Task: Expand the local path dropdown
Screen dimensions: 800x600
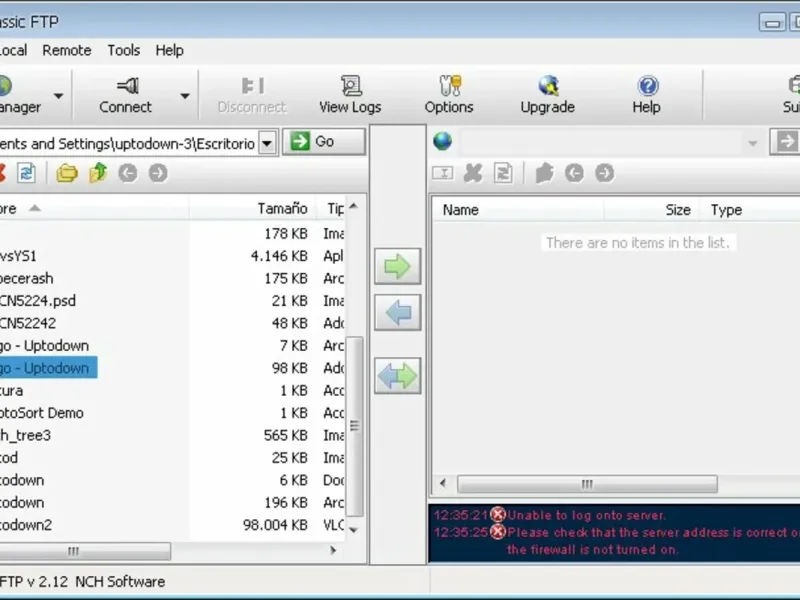Action: click(267, 143)
